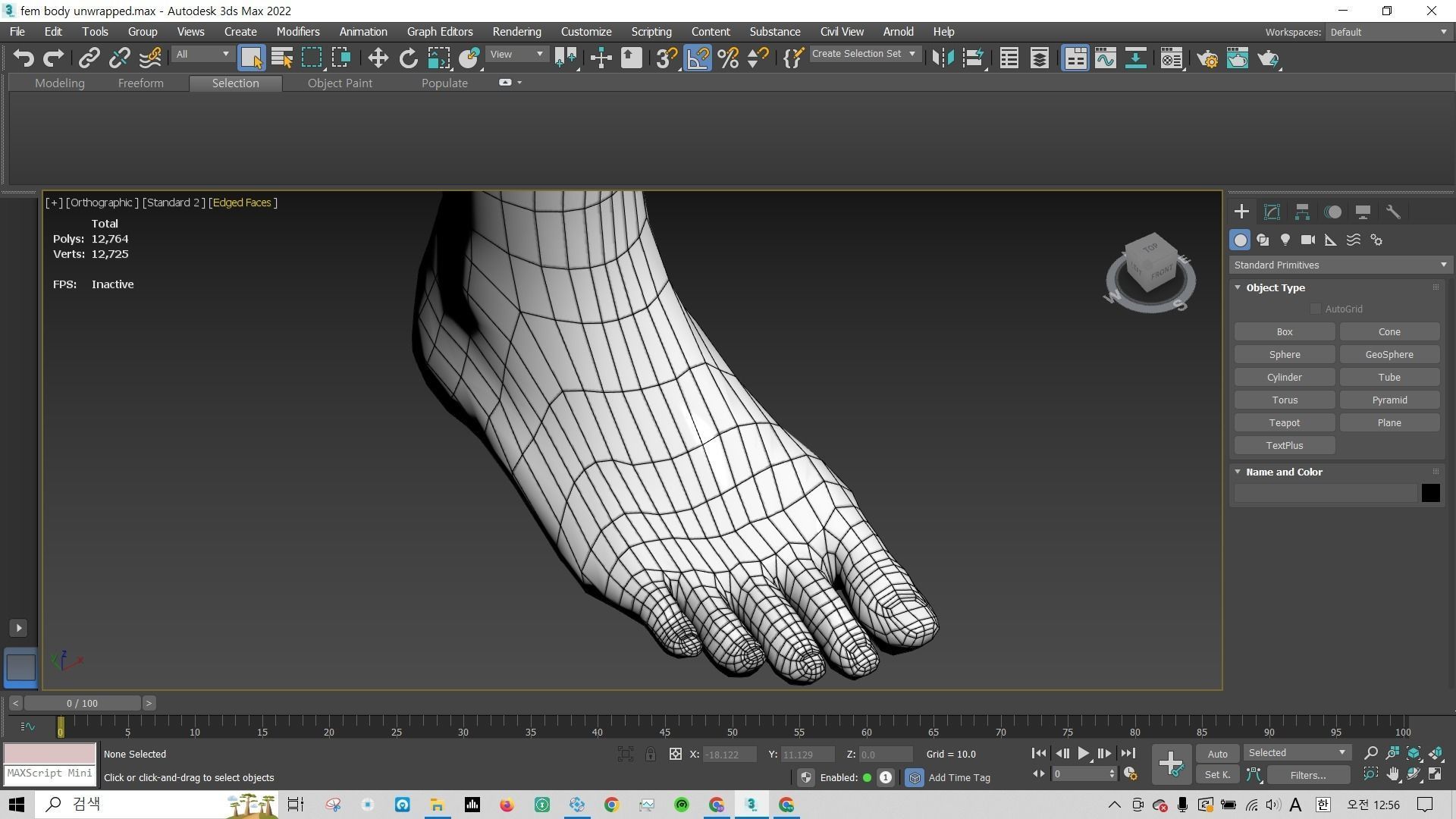Screen dimensions: 1456x819
Task: Open the Curve Editor icon
Action: [1105, 58]
